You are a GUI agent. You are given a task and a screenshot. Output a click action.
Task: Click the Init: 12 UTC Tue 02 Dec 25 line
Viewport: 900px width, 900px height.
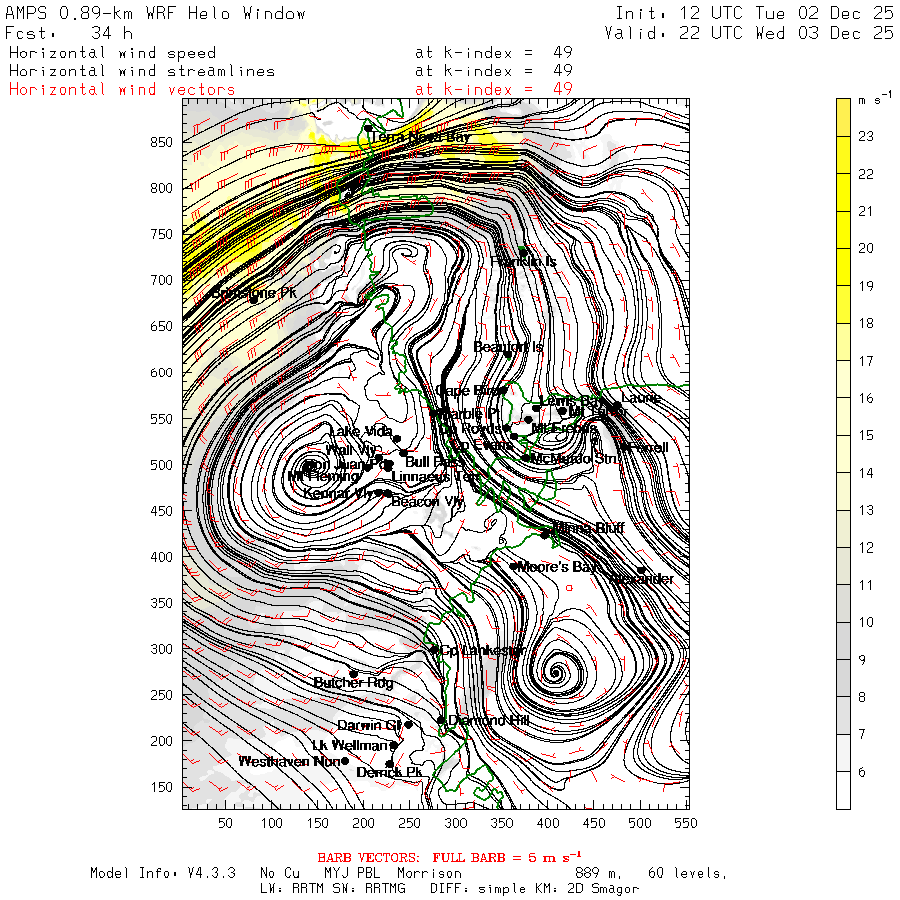754,13
